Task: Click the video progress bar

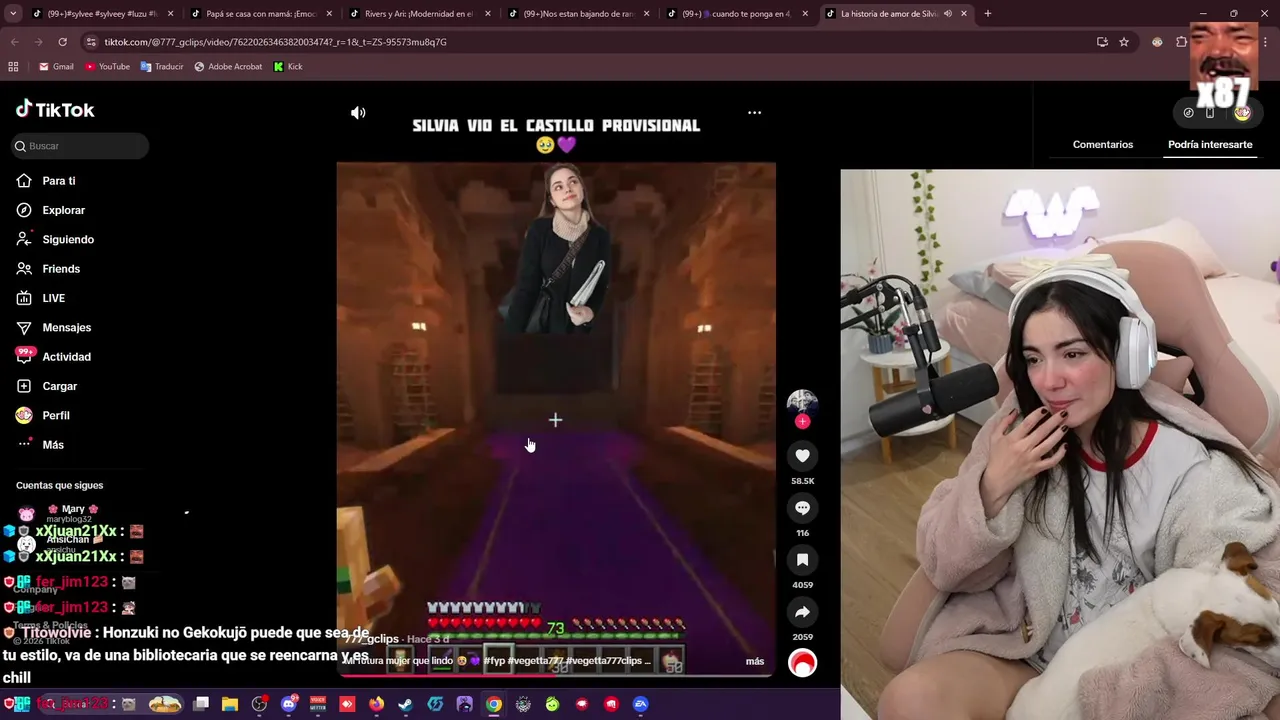Action: 556,675
